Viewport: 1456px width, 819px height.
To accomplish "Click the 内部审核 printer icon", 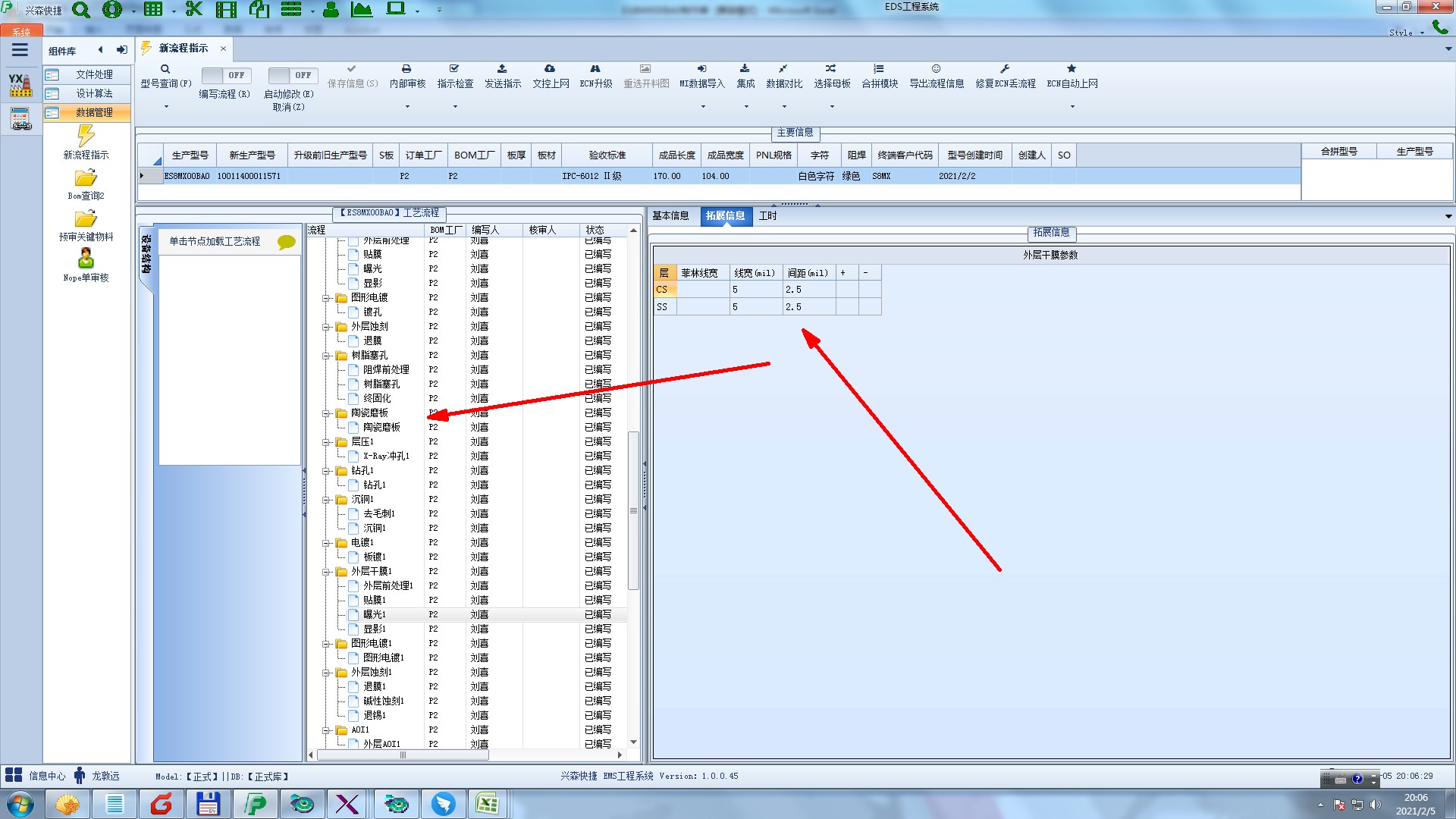I will pyautogui.click(x=406, y=69).
